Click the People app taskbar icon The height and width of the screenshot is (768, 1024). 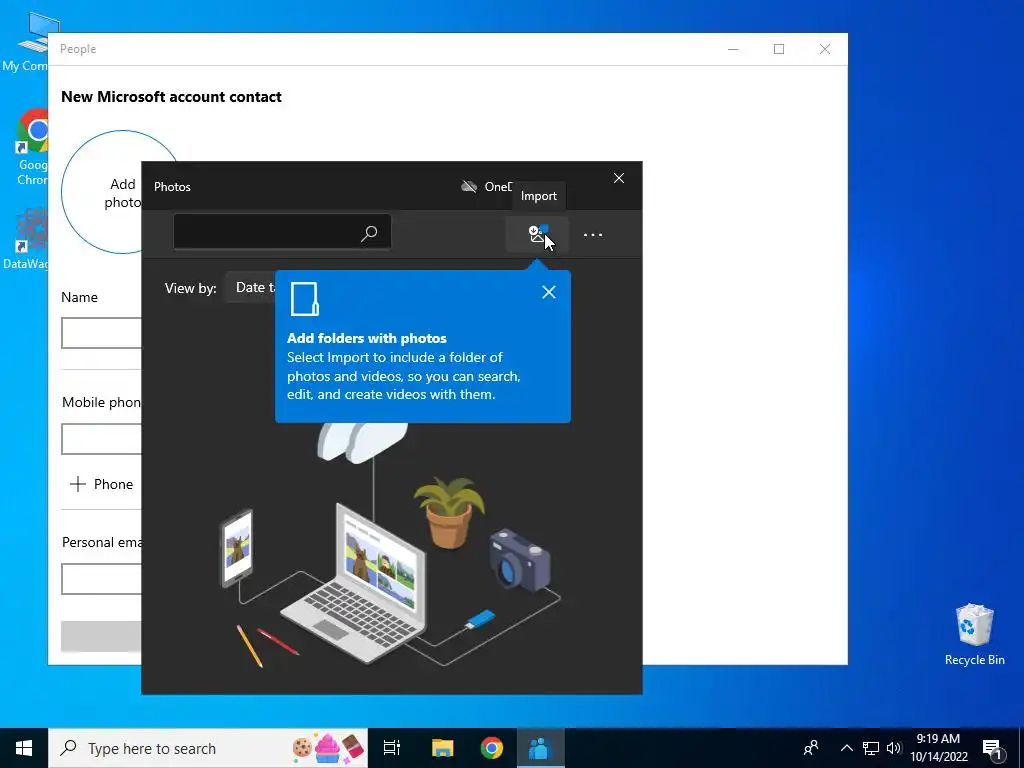pos(541,748)
